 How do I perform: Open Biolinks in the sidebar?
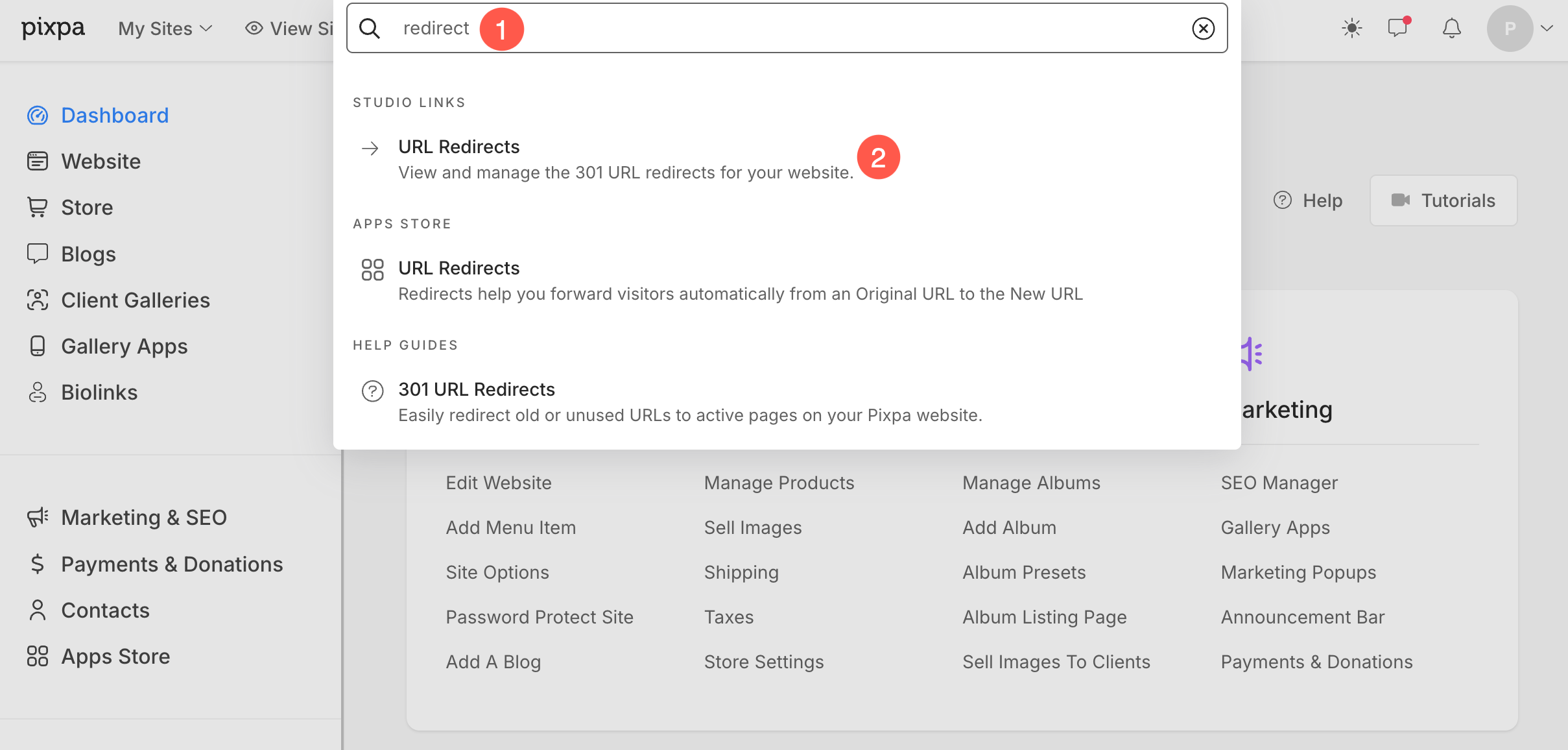tap(99, 393)
